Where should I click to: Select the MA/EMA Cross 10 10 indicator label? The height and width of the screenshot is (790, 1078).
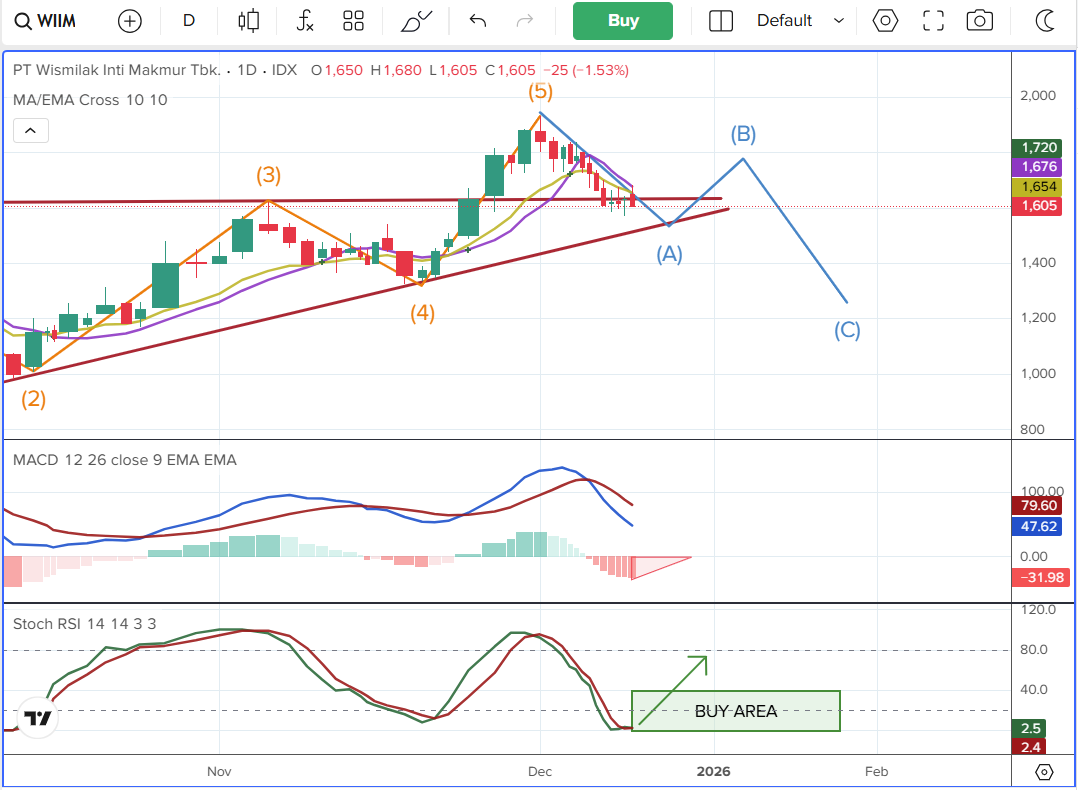90,100
